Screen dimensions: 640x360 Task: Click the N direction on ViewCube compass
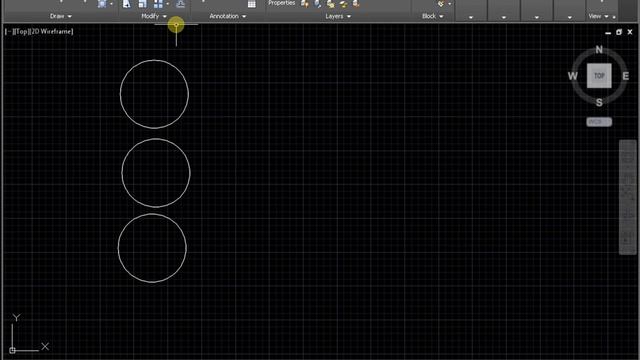599,49
